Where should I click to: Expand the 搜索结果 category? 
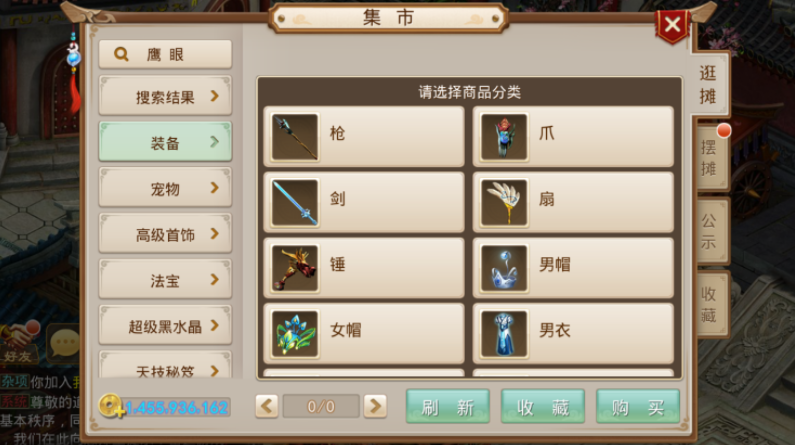(x=165, y=96)
